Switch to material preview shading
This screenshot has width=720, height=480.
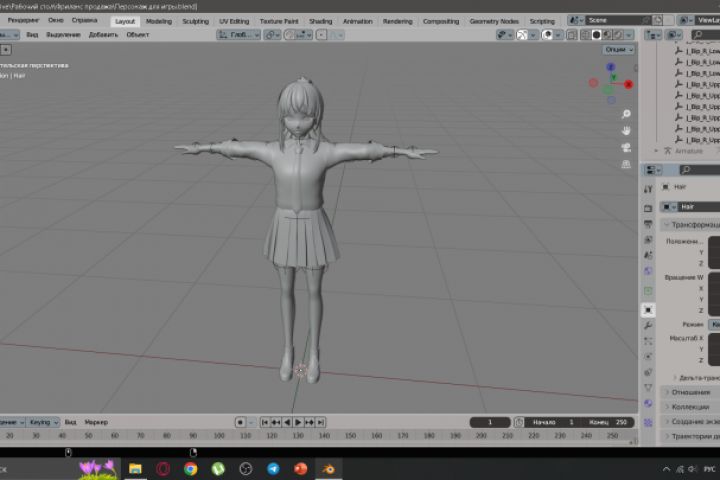608,35
